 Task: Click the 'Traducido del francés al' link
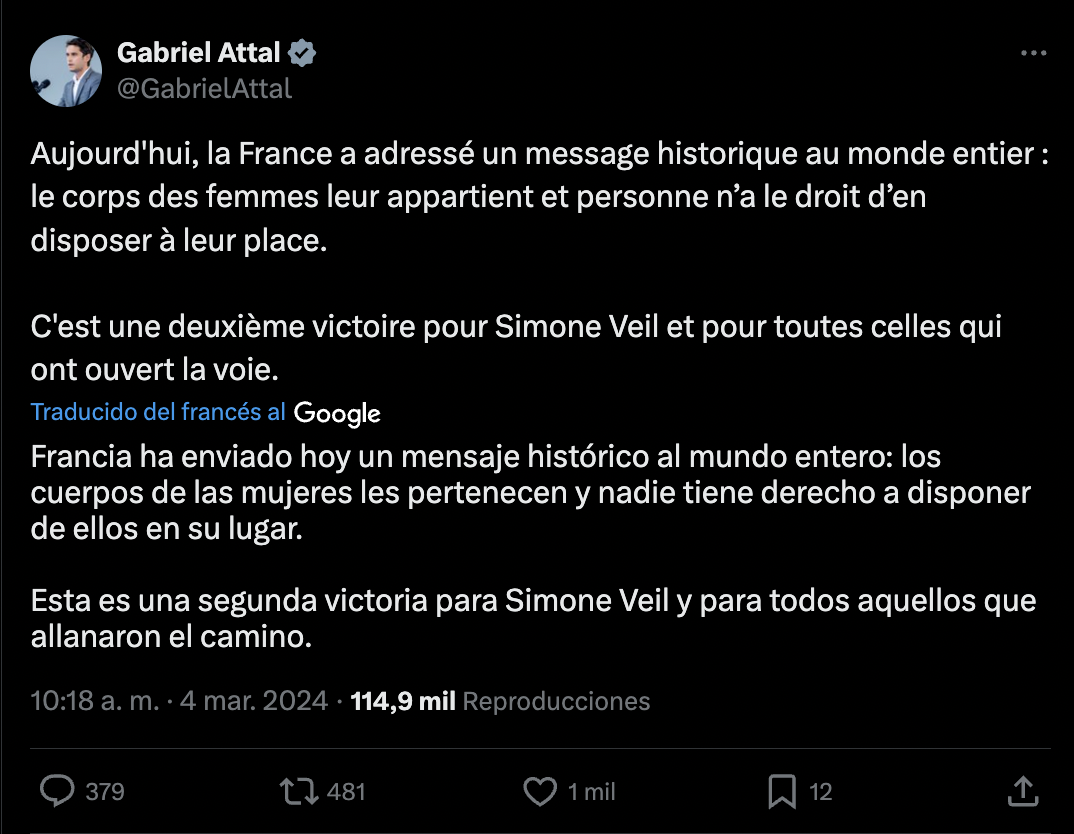158,412
